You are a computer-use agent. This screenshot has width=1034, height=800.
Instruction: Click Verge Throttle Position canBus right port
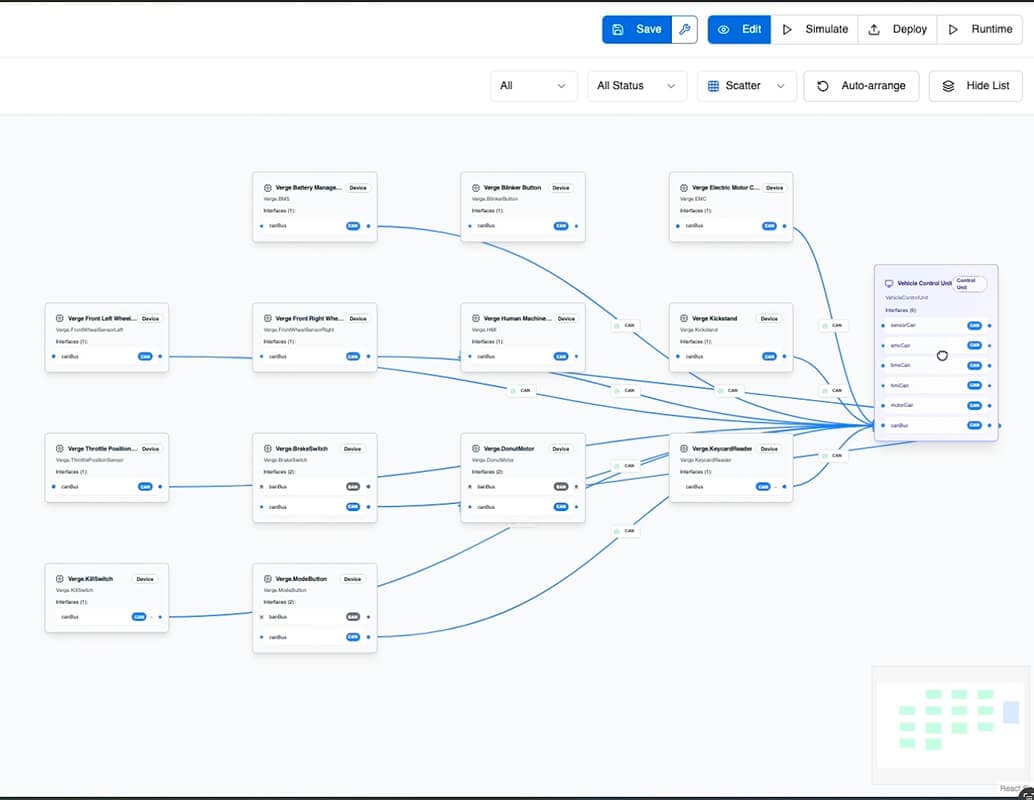pos(160,487)
